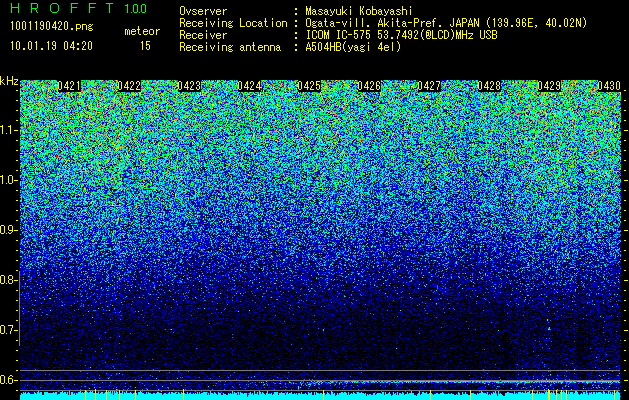Click the 0423 time marker
The width and height of the screenshot is (629, 400).
189,86
